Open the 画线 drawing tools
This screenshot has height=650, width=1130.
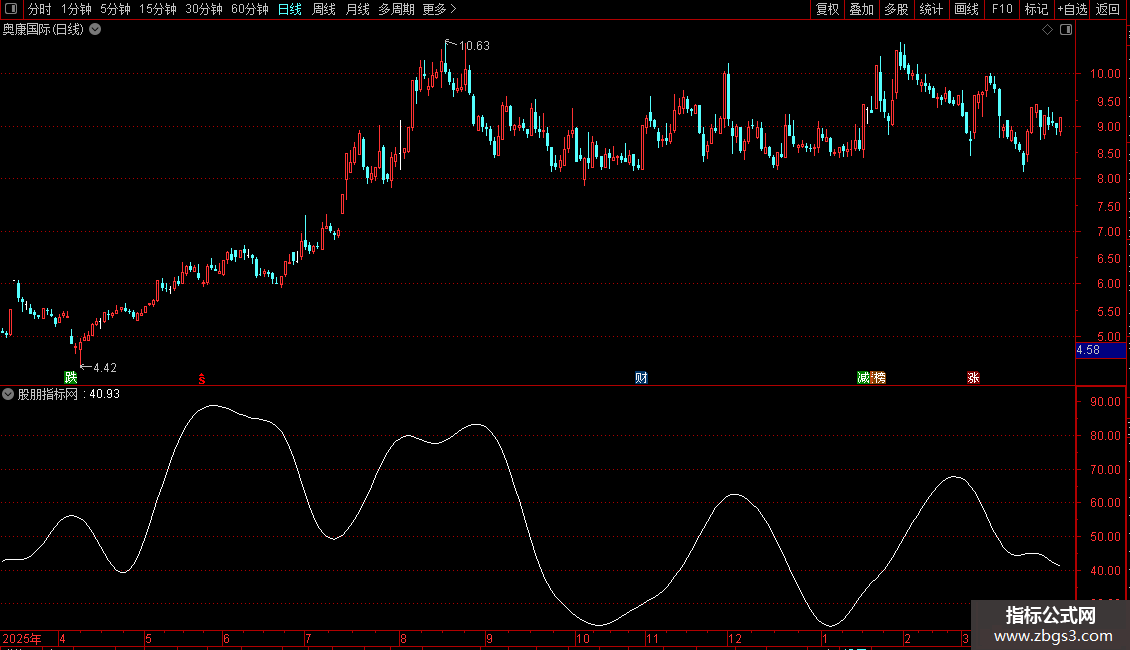pyautogui.click(x=966, y=9)
